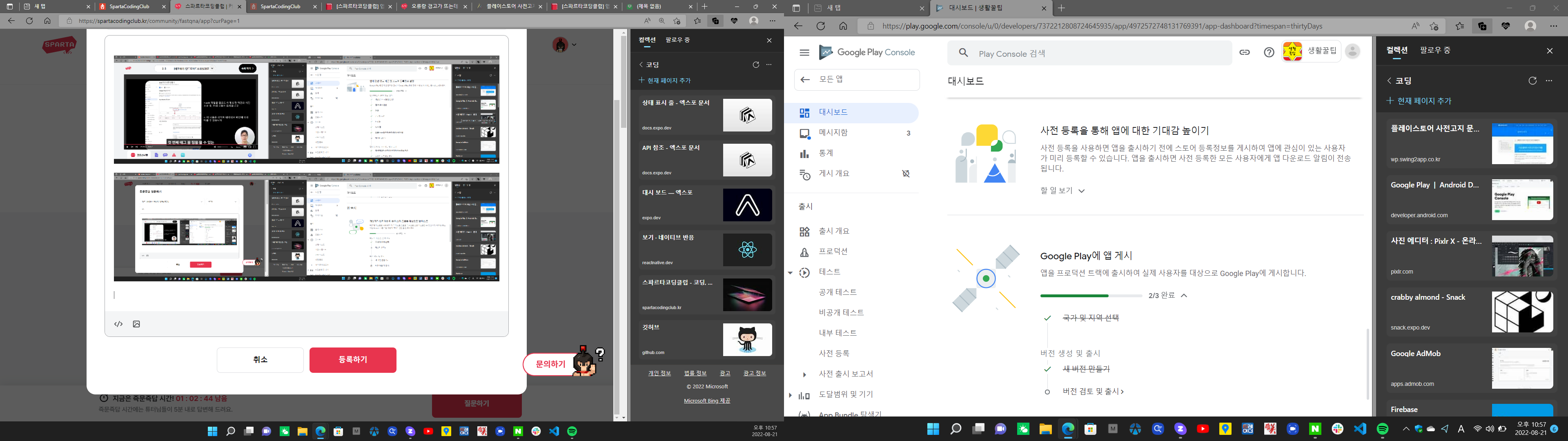Refresh the 코딩 collection in the left window
Image resolution: width=1568 pixels, height=441 pixels.
click(x=756, y=65)
